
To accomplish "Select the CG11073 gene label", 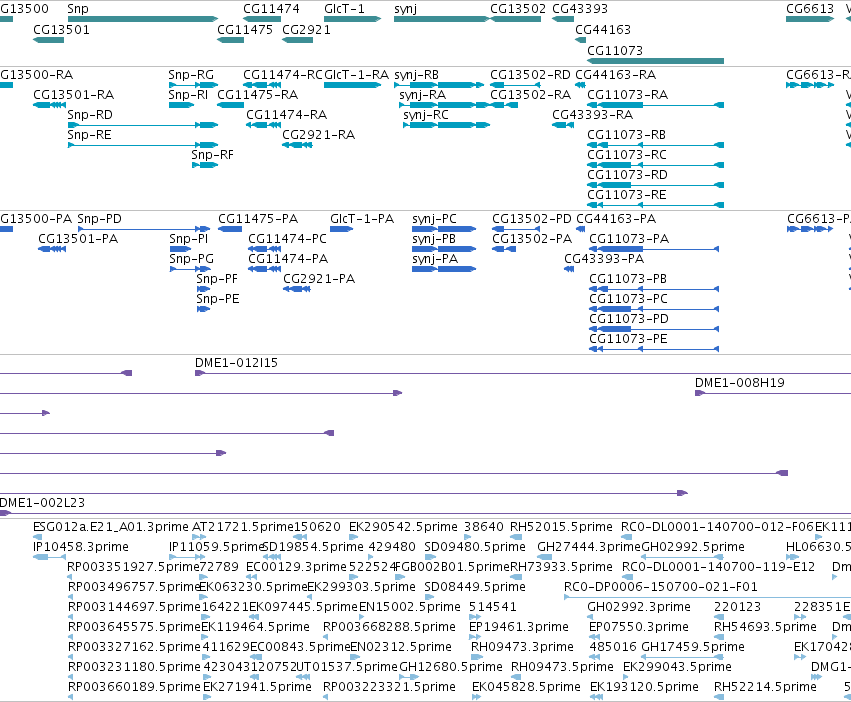I will point(615,50).
